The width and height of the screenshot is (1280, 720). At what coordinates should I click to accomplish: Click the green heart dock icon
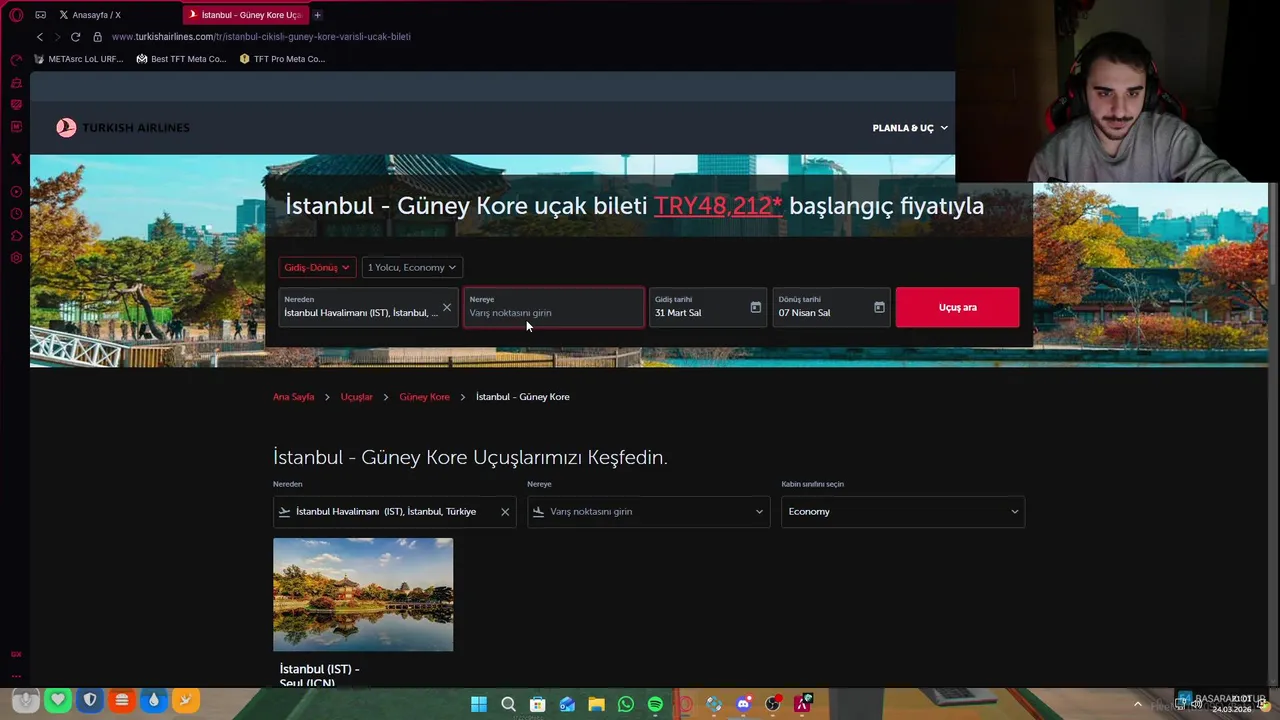click(58, 700)
